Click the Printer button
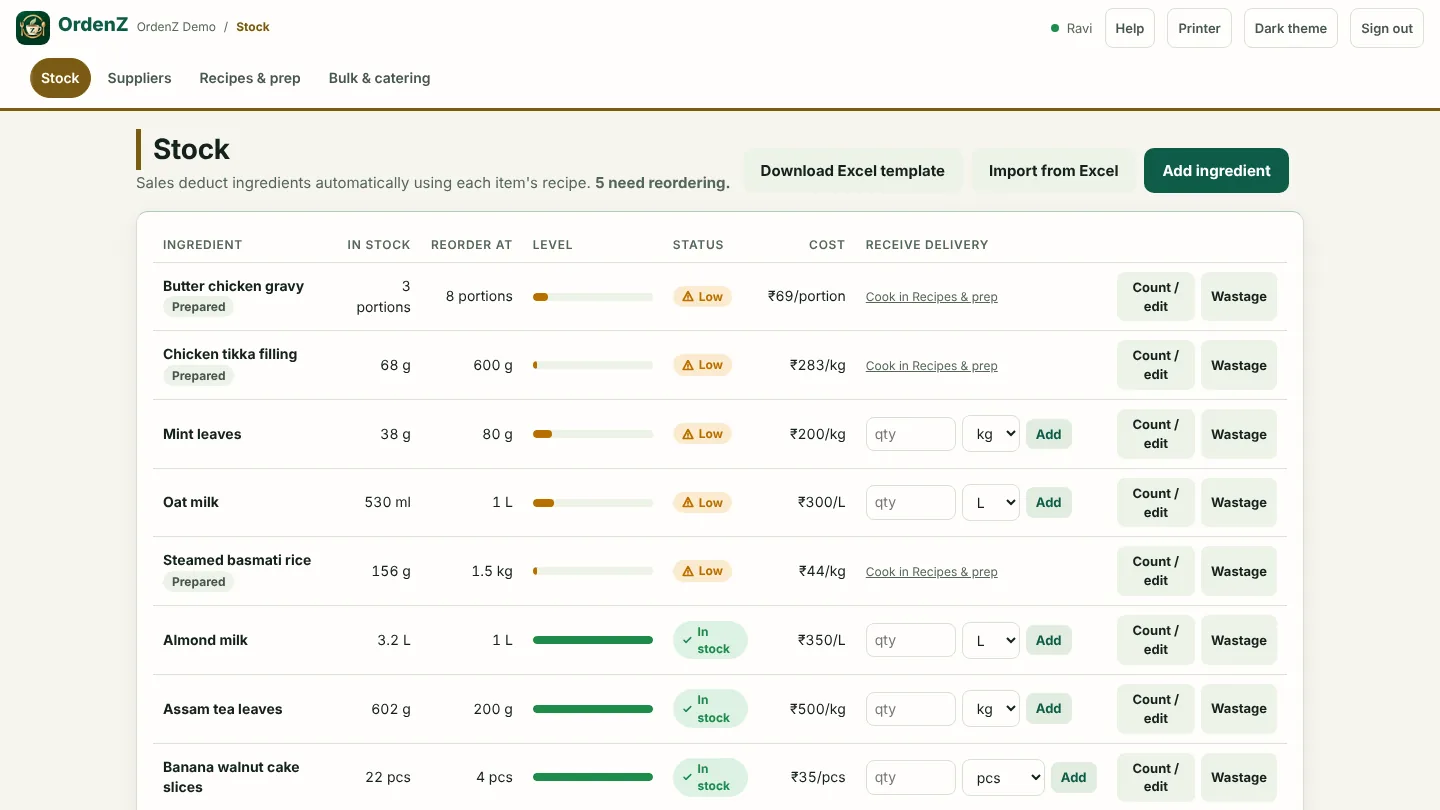The image size is (1440, 810). (x=1199, y=28)
